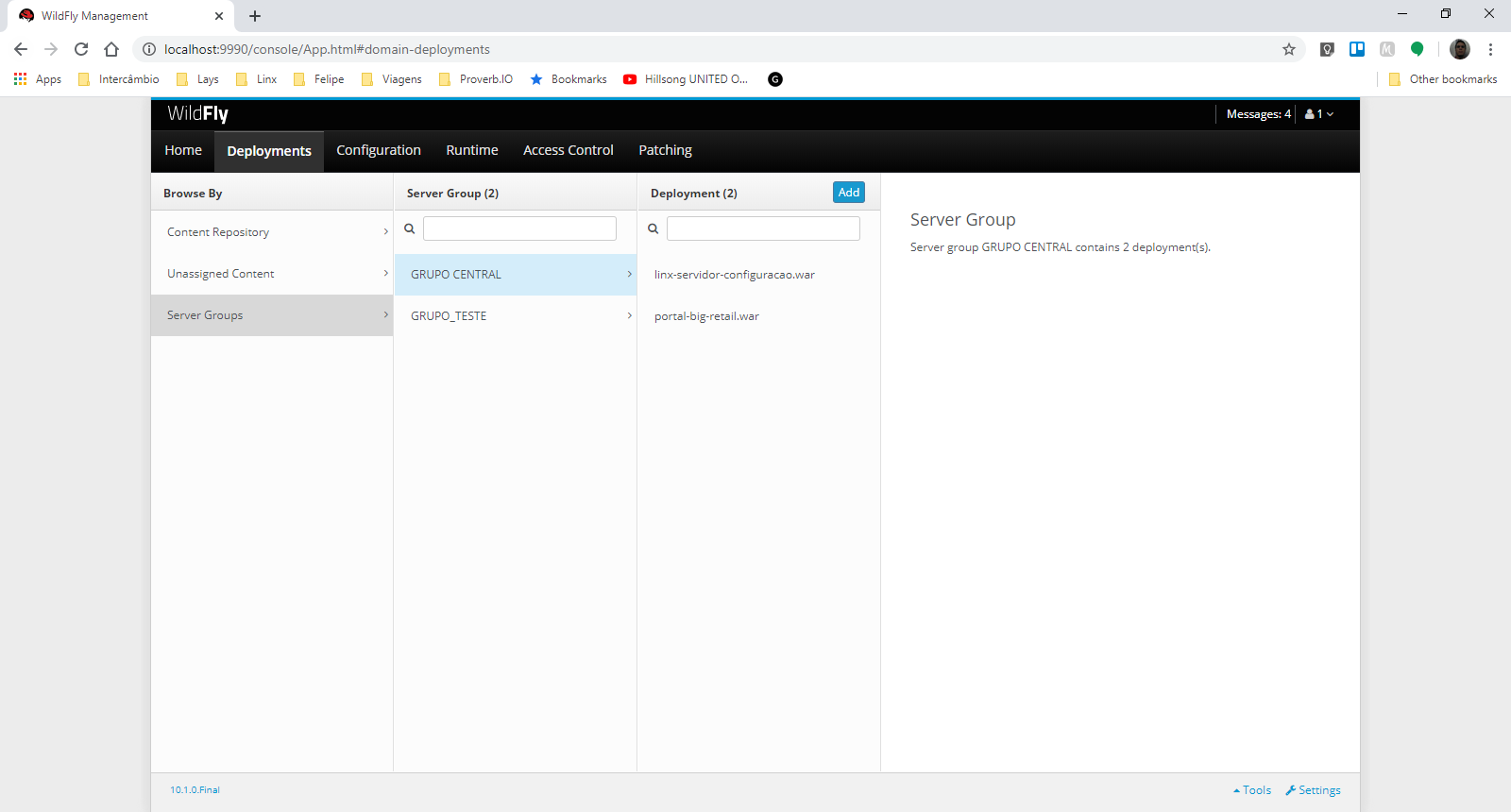Click the browser address bar URL

click(x=327, y=49)
